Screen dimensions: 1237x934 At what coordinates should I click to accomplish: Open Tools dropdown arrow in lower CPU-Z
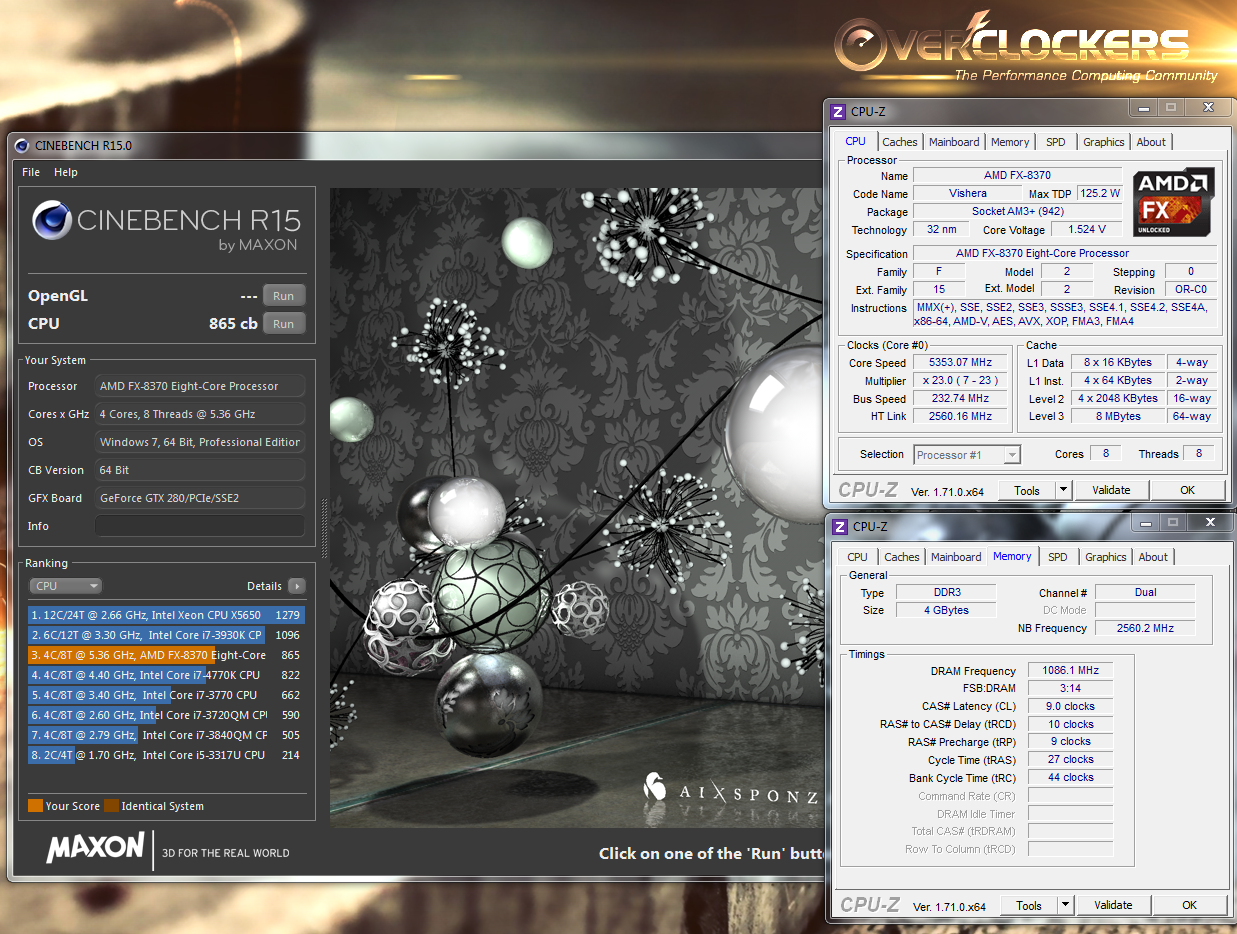click(1065, 905)
